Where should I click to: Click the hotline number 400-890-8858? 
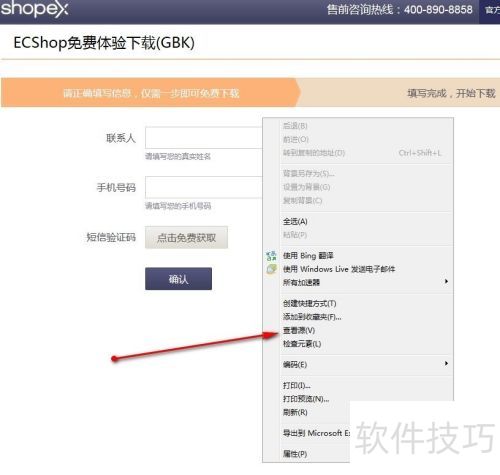tap(438, 9)
